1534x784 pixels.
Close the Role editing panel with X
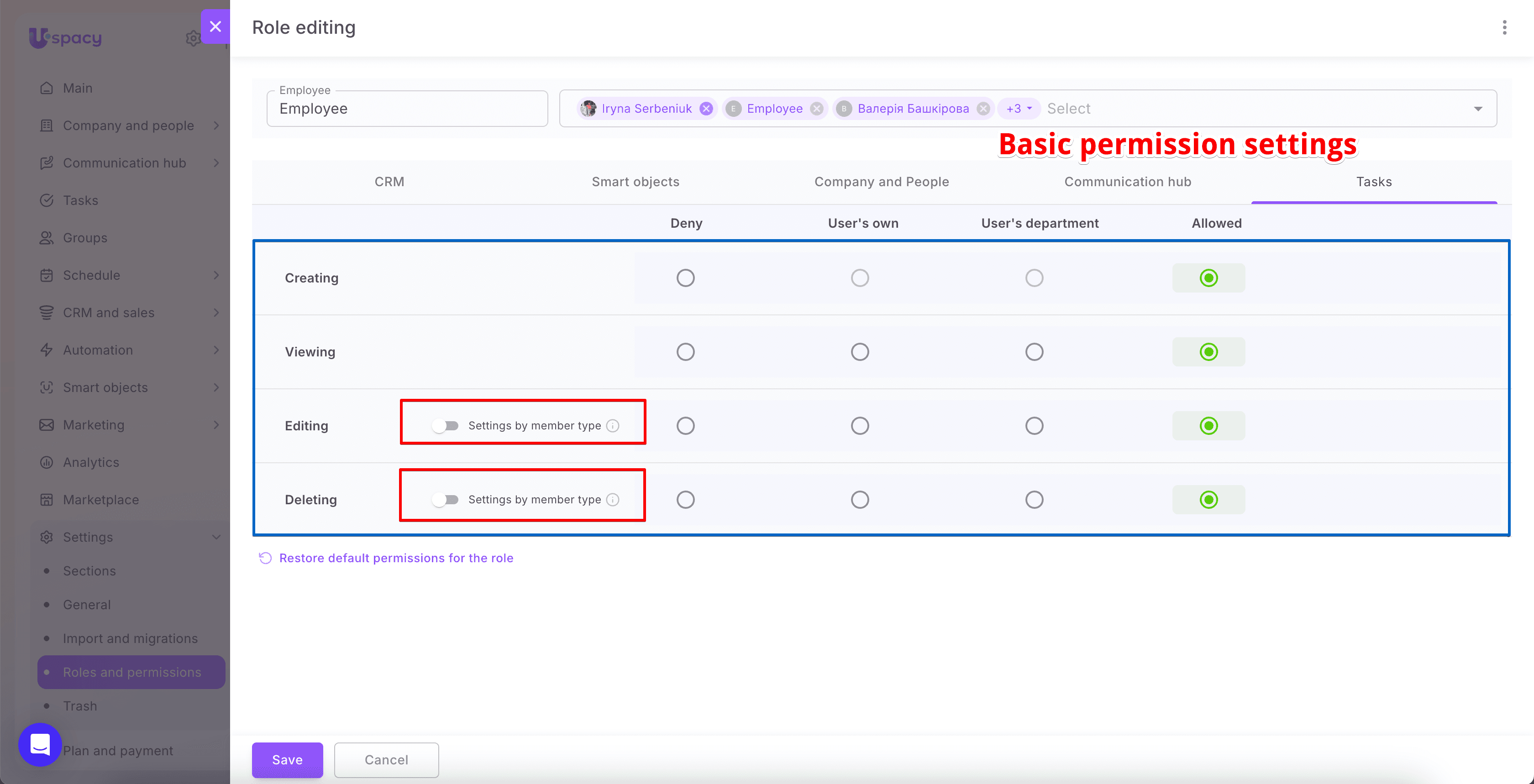(215, 27)
